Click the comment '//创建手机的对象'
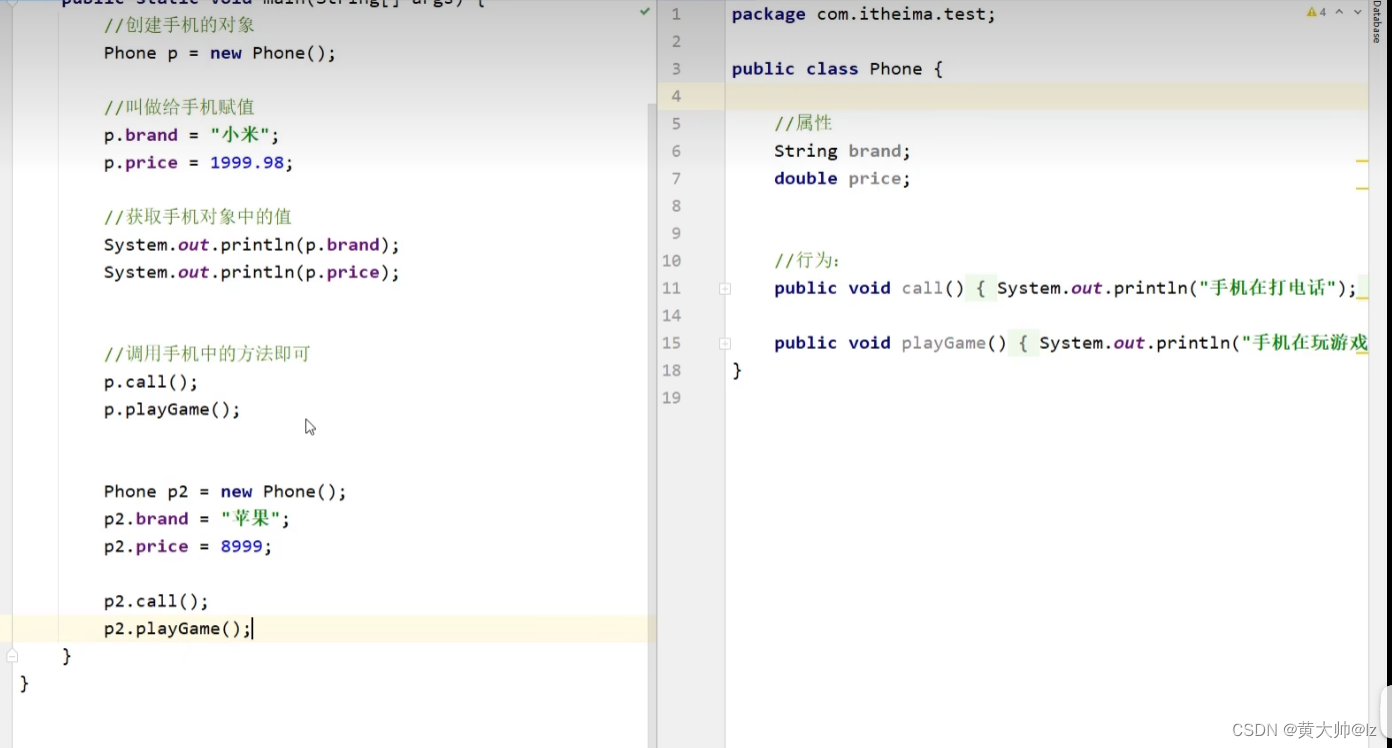Screen dimensions: 1392x748 179,26
